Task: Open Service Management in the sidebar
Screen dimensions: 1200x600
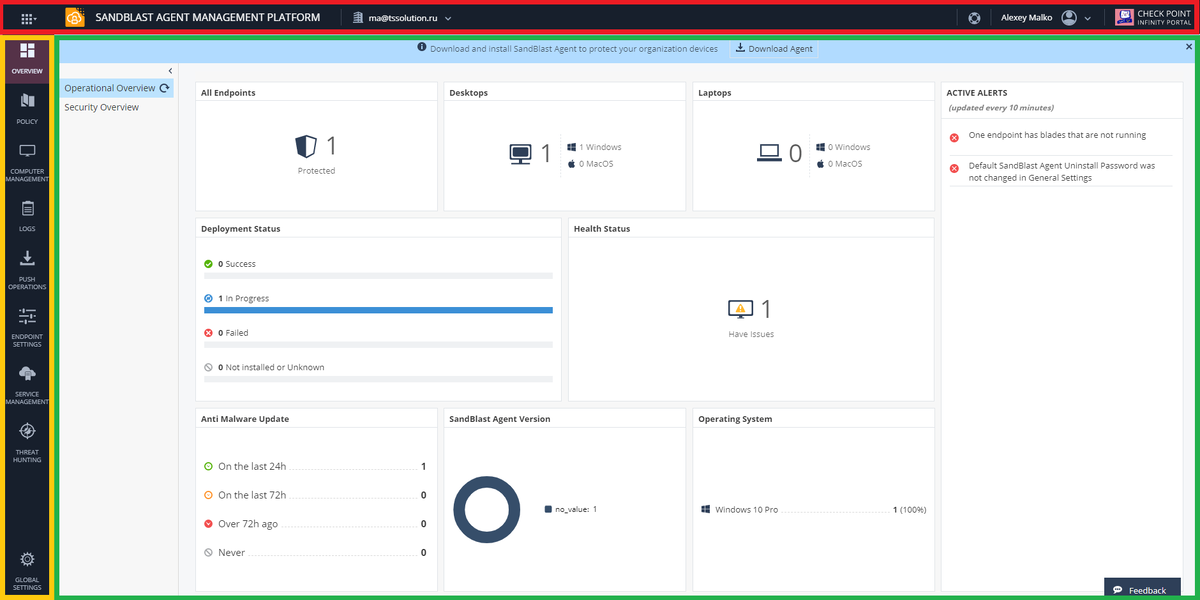Action: coord(28,385)
